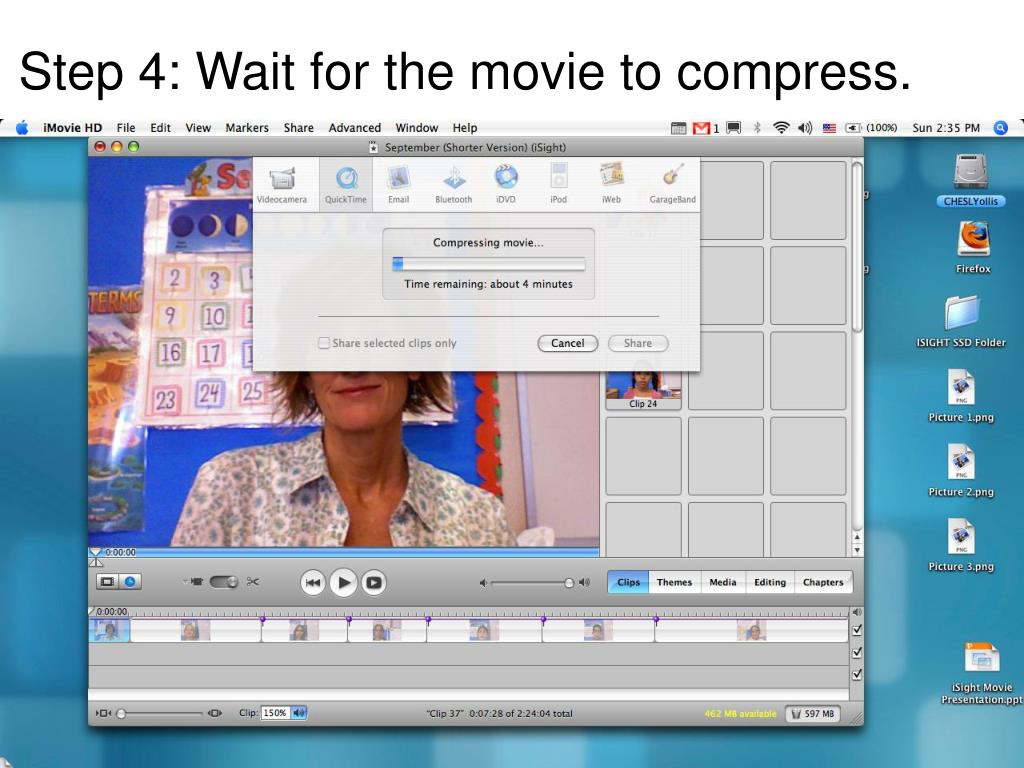Image resolution: width=1024 pixels, height=768 pixels.
Task: Open the trash showing 597 MB
Action: (812, 714)
